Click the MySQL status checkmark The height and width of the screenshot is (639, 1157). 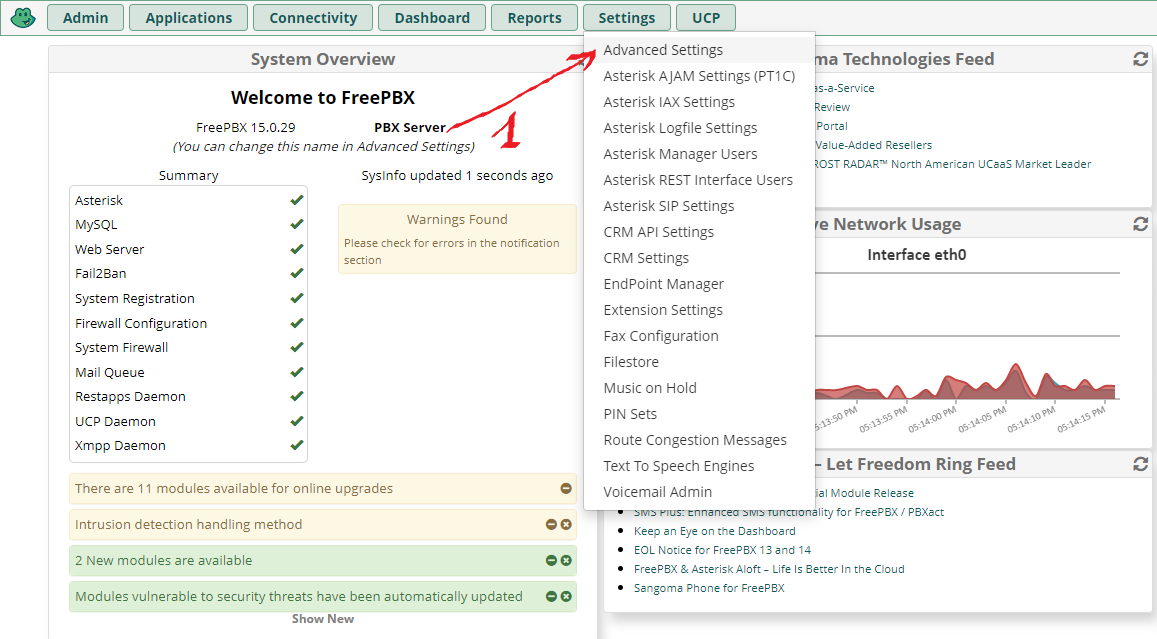tap(297, 224)
